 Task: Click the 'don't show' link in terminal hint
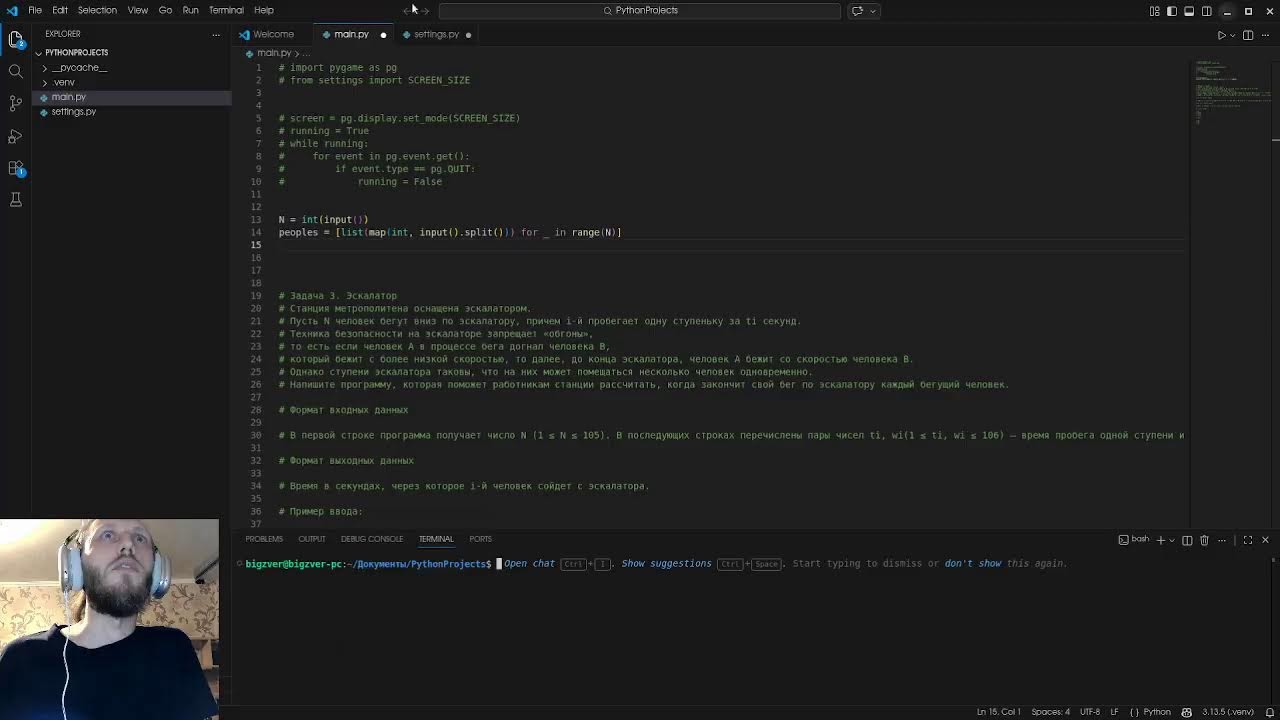[x=973, y=563]
